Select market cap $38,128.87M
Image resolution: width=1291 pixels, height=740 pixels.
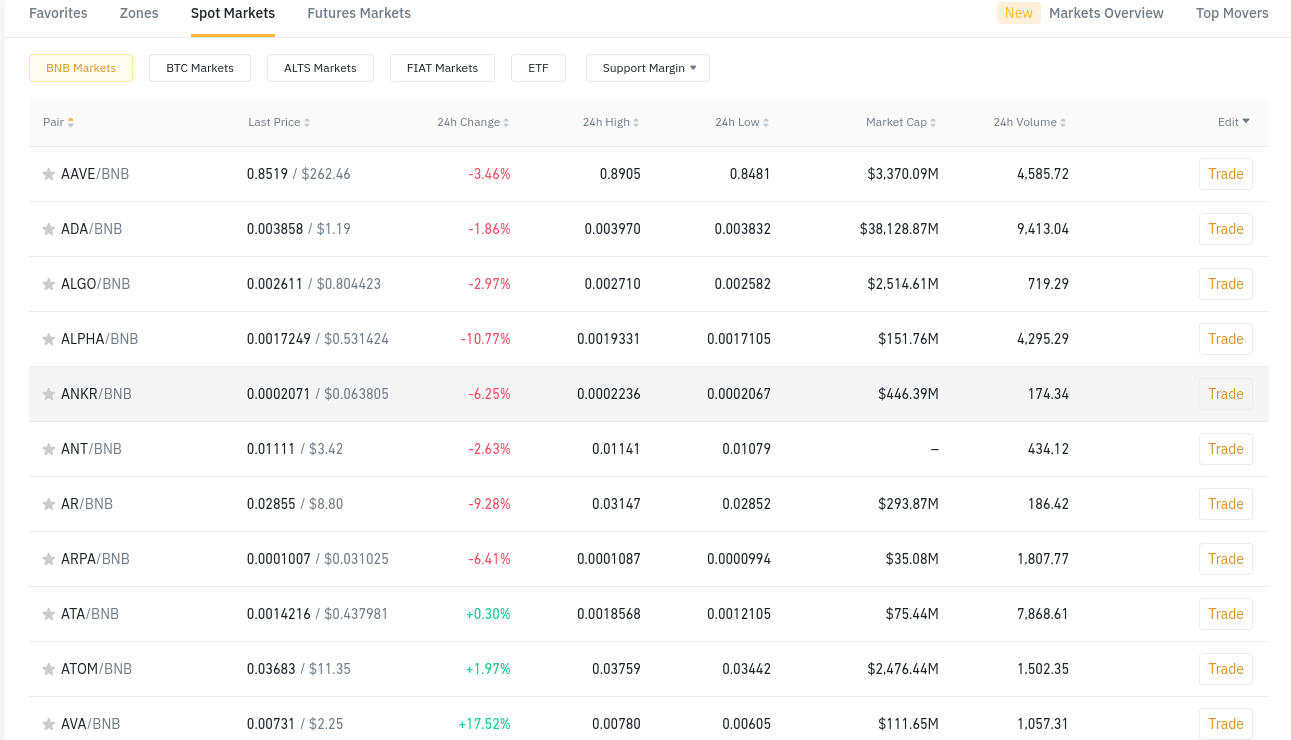[x=899, y=229]
